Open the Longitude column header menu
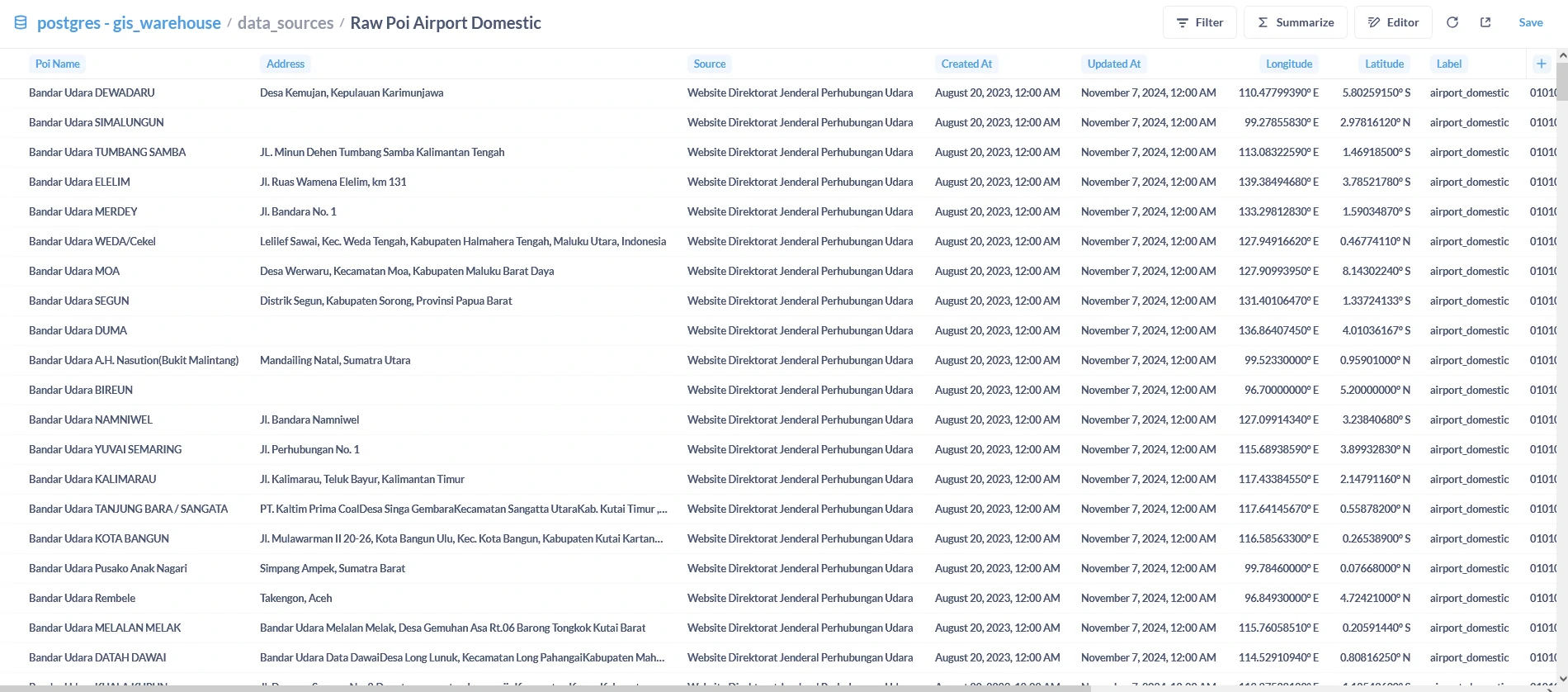 tap(1288, 64)
